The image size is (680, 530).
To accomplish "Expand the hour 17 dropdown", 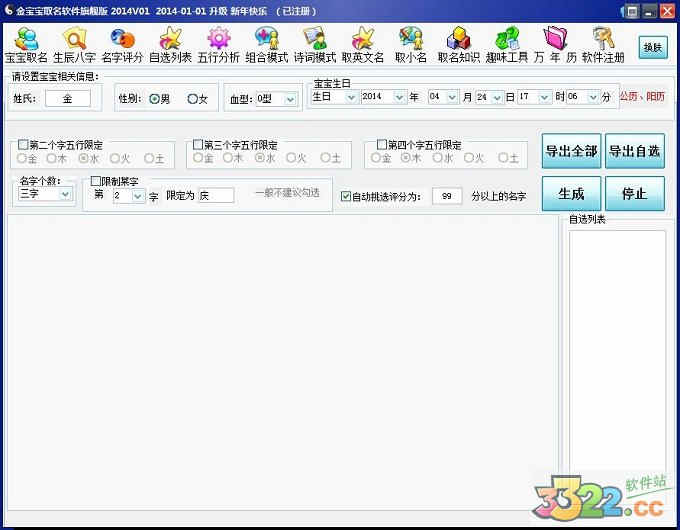I will click(x=544, y=97).
